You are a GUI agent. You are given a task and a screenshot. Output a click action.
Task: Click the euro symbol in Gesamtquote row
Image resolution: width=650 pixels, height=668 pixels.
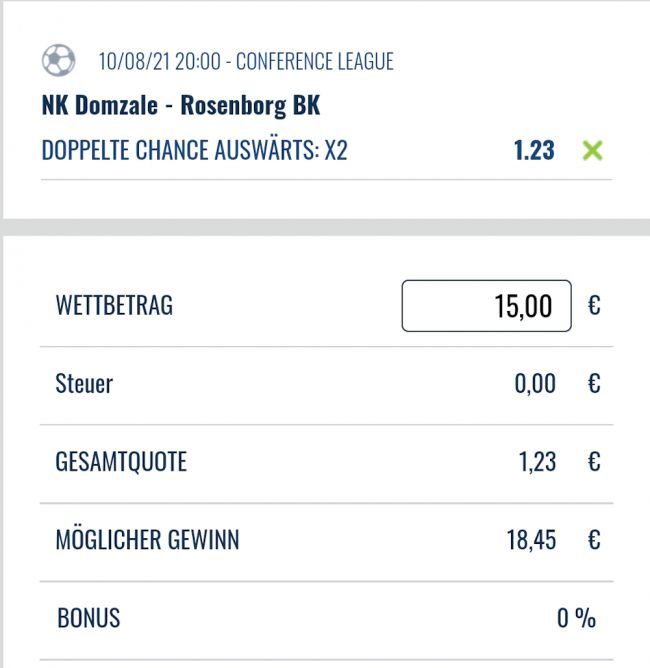click(594, 462)
